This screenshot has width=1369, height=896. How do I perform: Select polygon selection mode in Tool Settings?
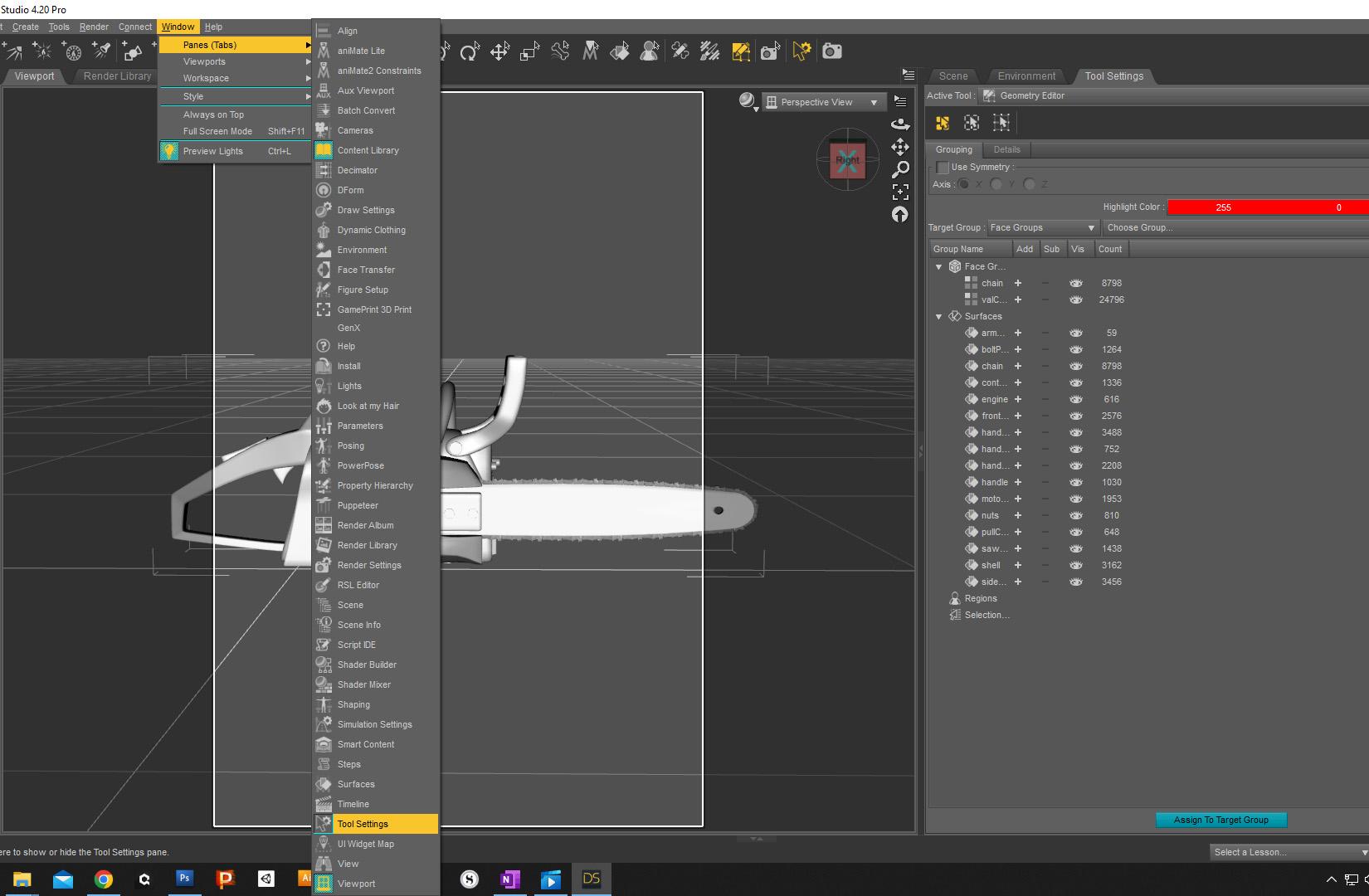click(x=942, y=123)
